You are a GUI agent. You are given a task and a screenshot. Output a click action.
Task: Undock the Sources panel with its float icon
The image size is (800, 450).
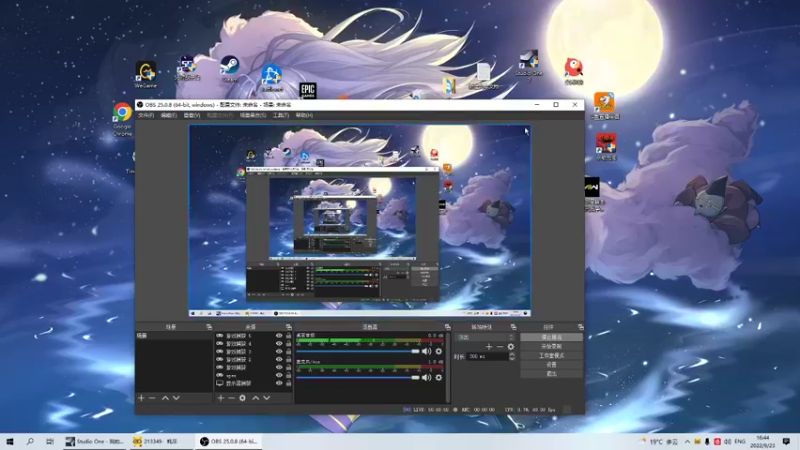[x=289, y=327]
